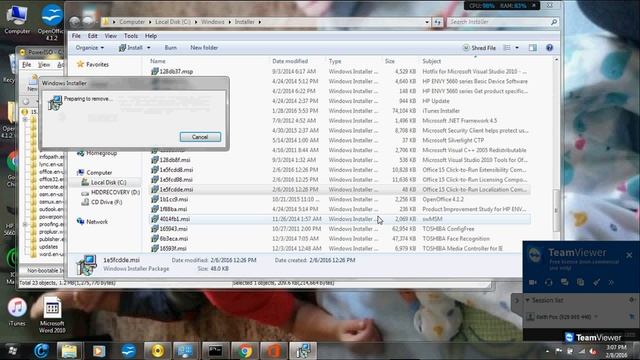640x360 pixels.
Task: Click the Windows Start button
Action: click(13, 351)
